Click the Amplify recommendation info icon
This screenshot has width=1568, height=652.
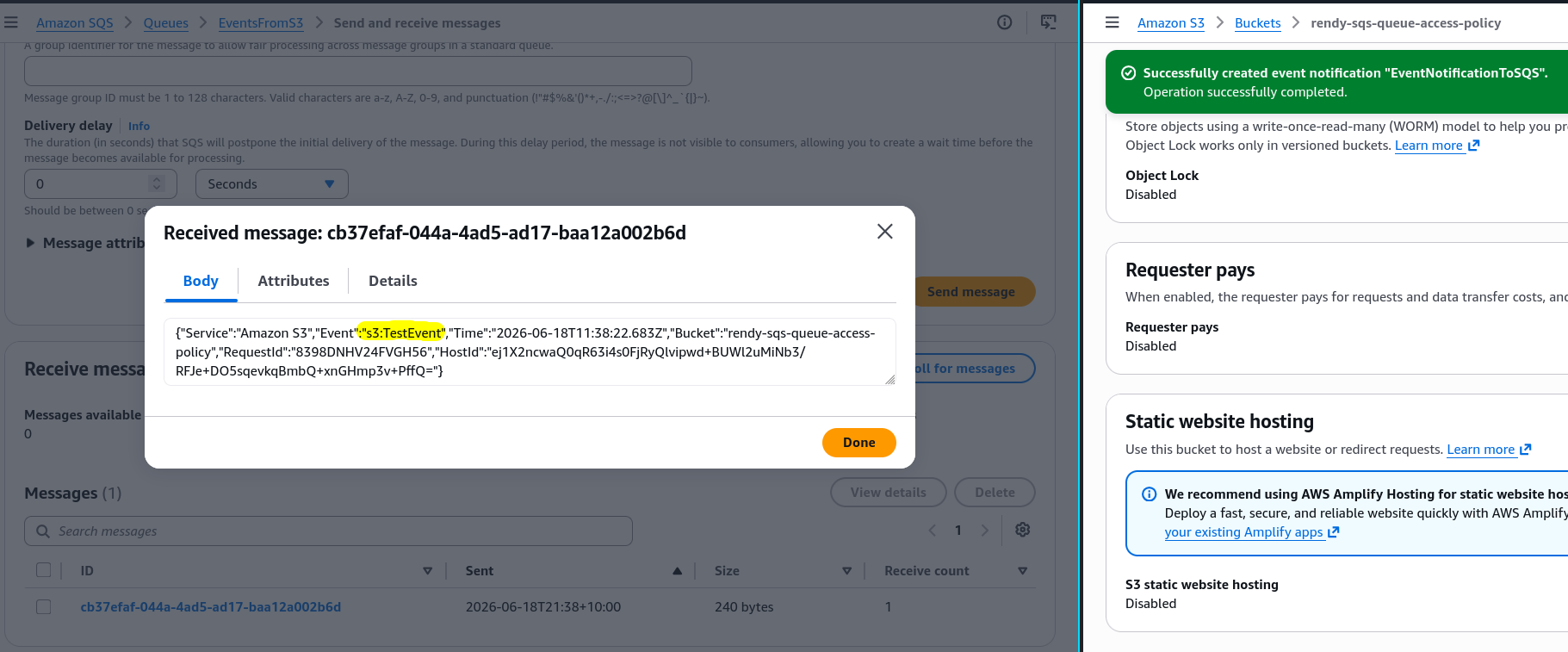(1149, 494)
